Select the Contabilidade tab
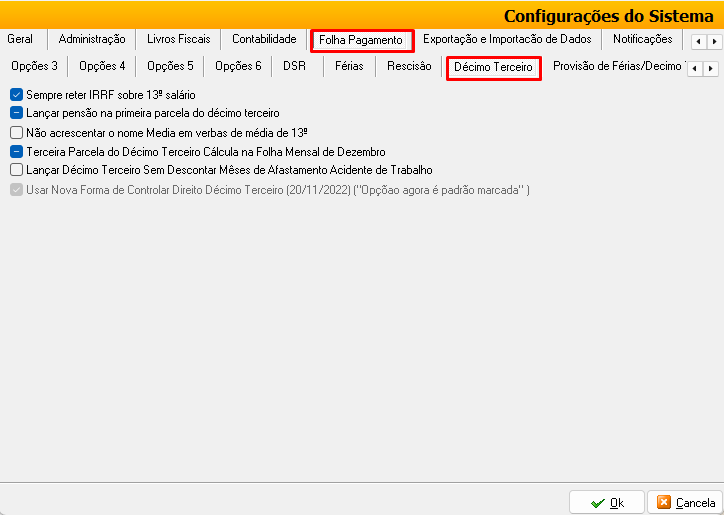This screenshot has height=515, width=724. point(264,40)
